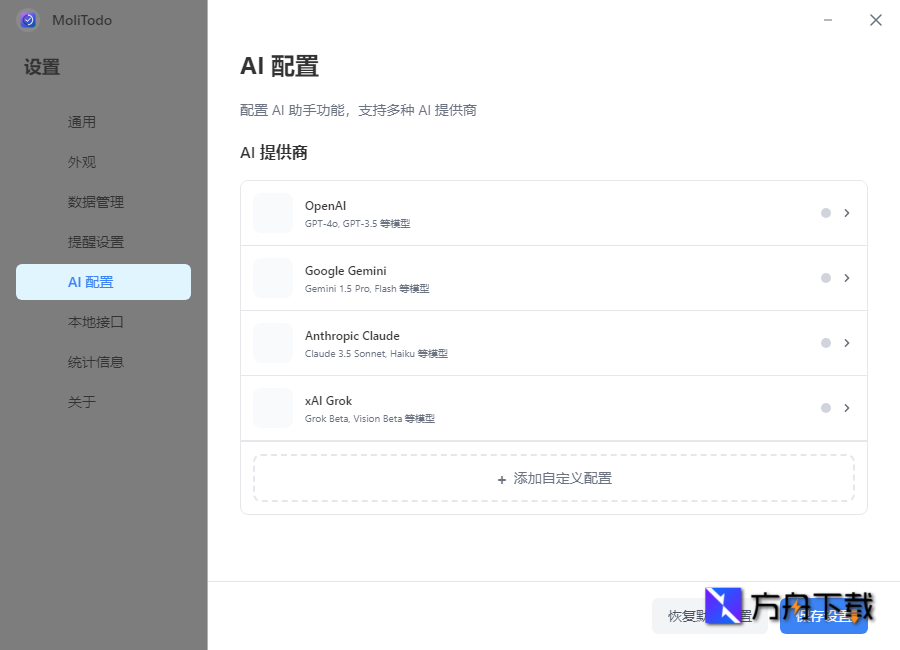
Task: Expand the OpenAI provider settings chevron
Action: (x=847, y=212)
